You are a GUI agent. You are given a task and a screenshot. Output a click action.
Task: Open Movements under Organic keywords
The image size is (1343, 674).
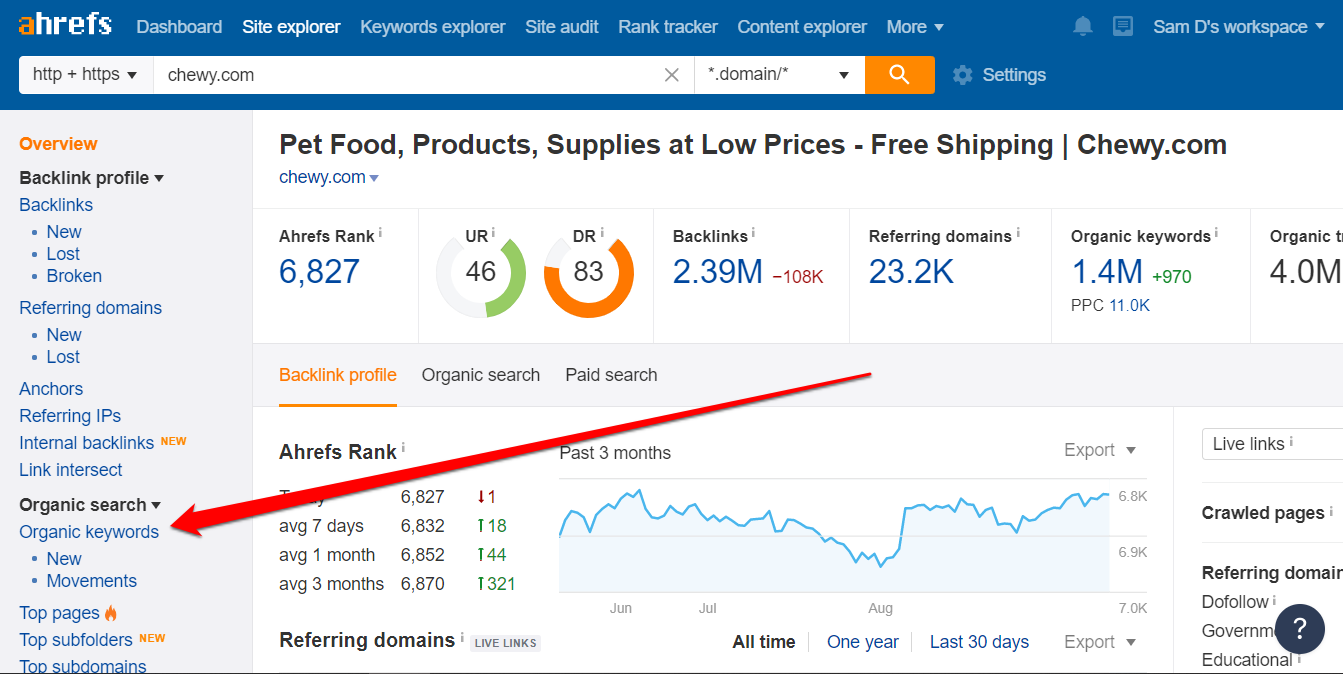pos(91,581)
